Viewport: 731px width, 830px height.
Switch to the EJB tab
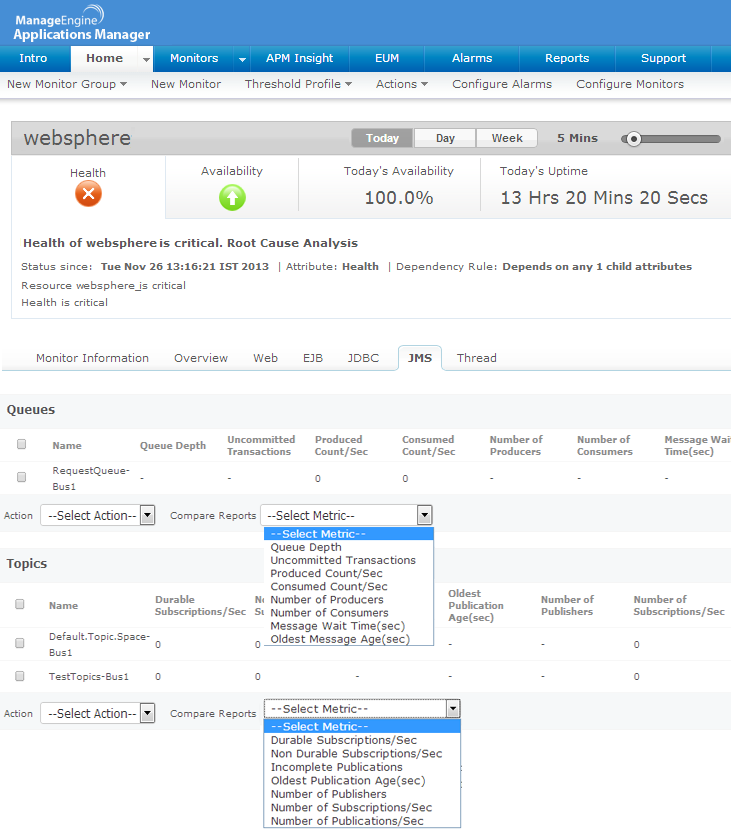[313, 358]
